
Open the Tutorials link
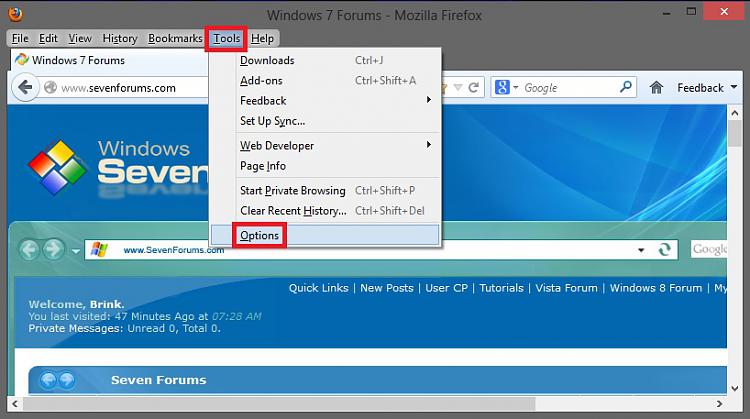pos(501,288)
